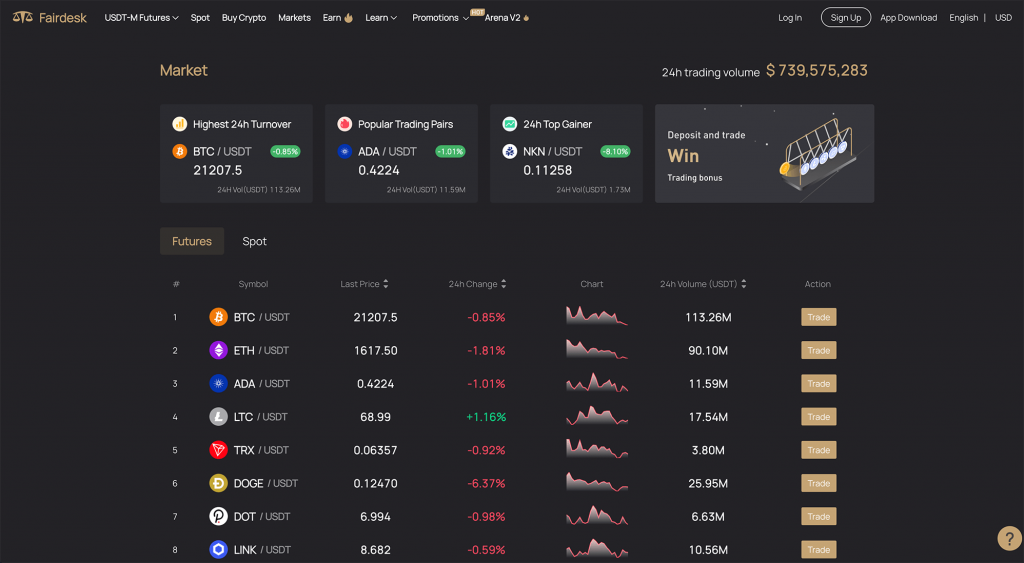
Task: Click the +1.16% change for LTC
Action: 486,417
